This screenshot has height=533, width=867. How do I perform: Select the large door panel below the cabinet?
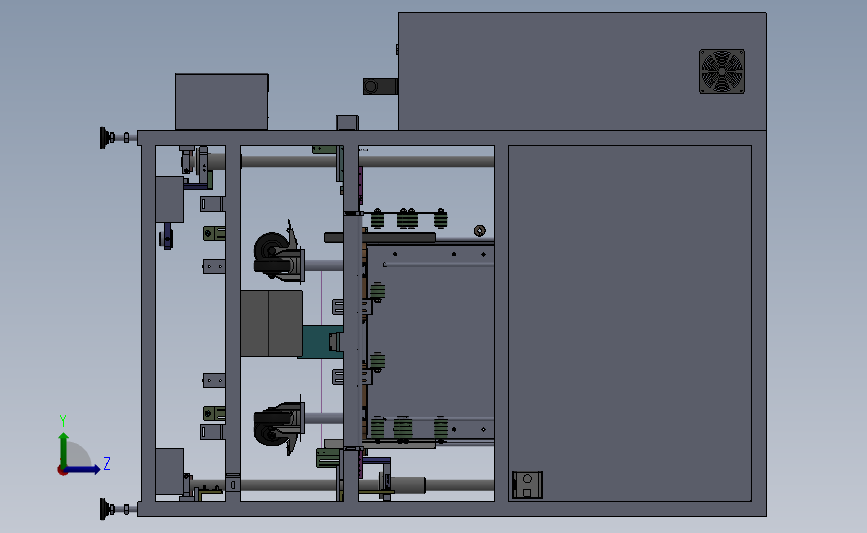click(x=630, y=323)
